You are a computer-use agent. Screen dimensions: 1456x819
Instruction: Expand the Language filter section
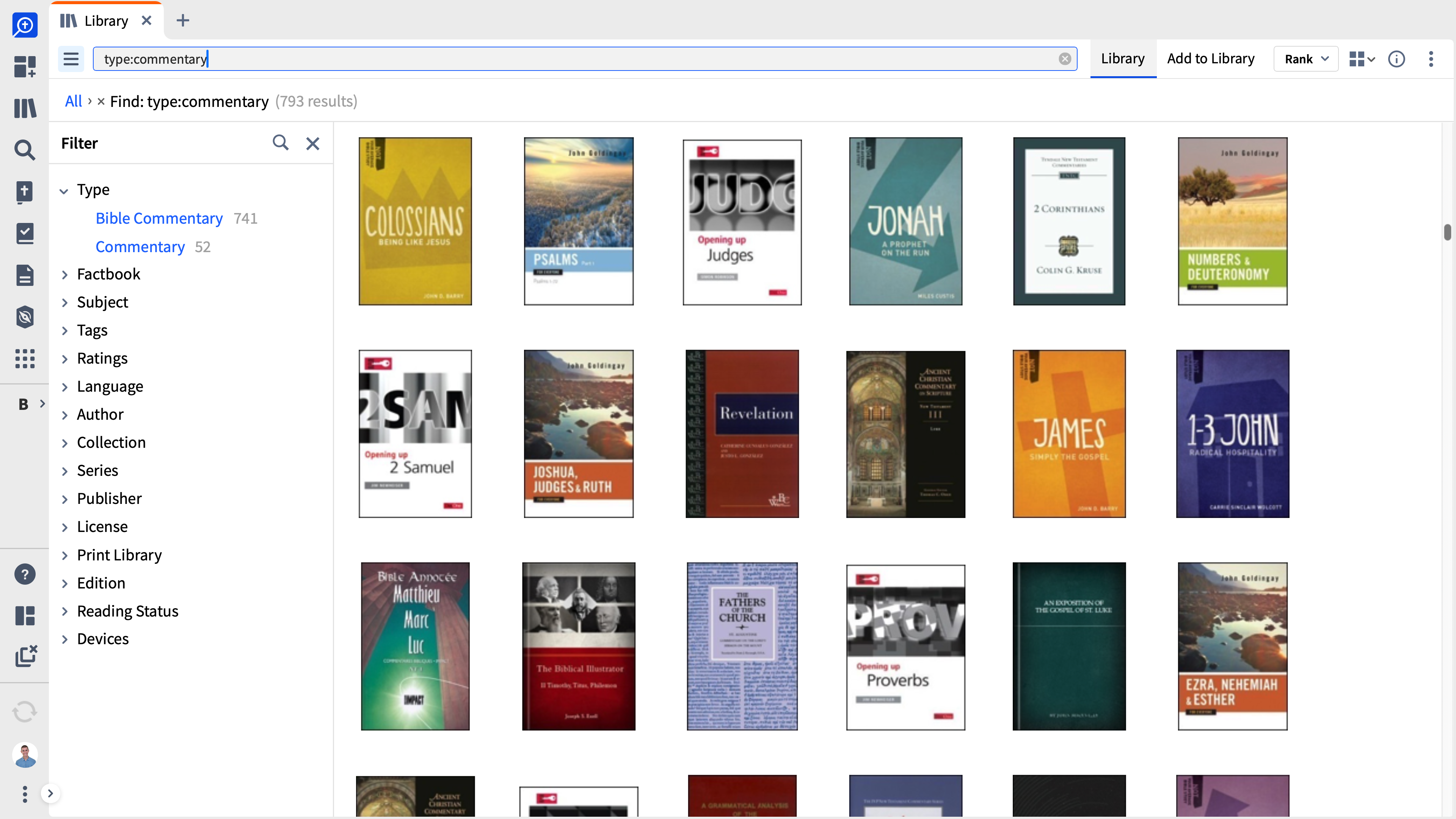coord(64,387)
